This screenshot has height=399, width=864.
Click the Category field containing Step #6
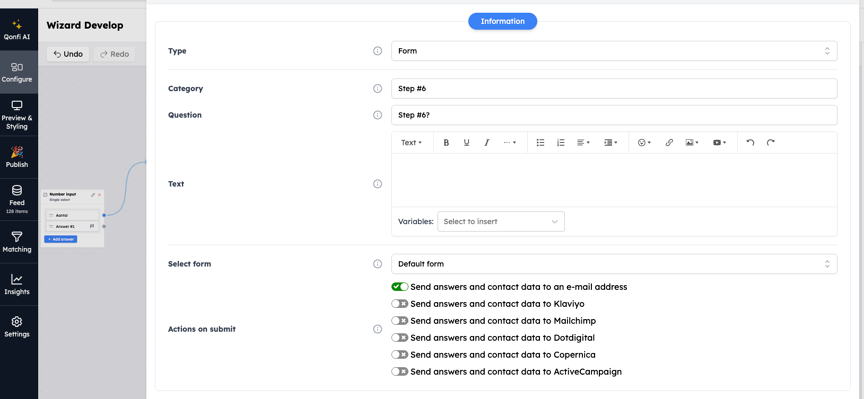point(614,88)
